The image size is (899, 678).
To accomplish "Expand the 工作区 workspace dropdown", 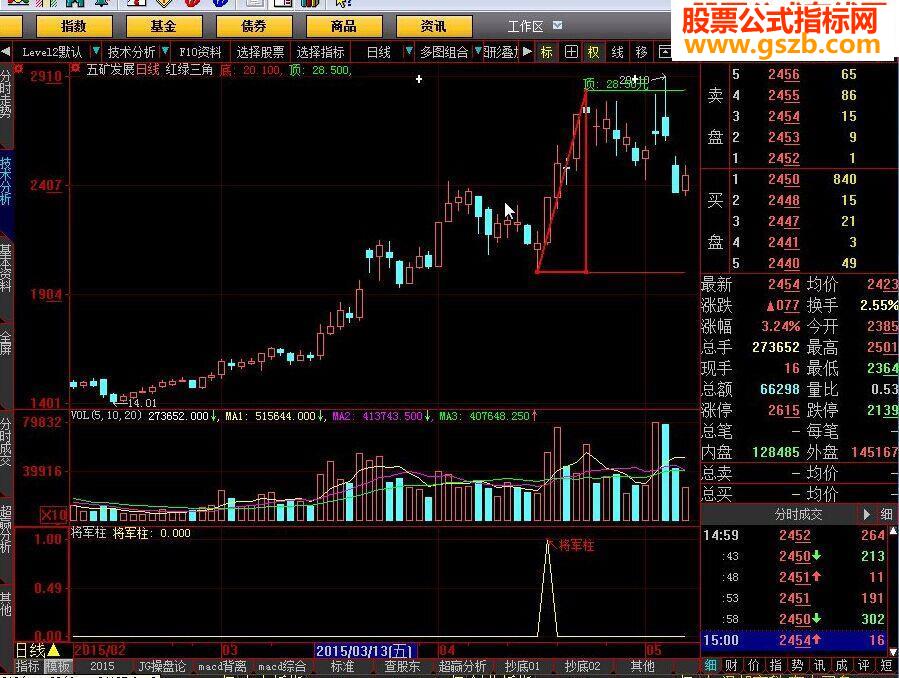I will pos(557,26).
